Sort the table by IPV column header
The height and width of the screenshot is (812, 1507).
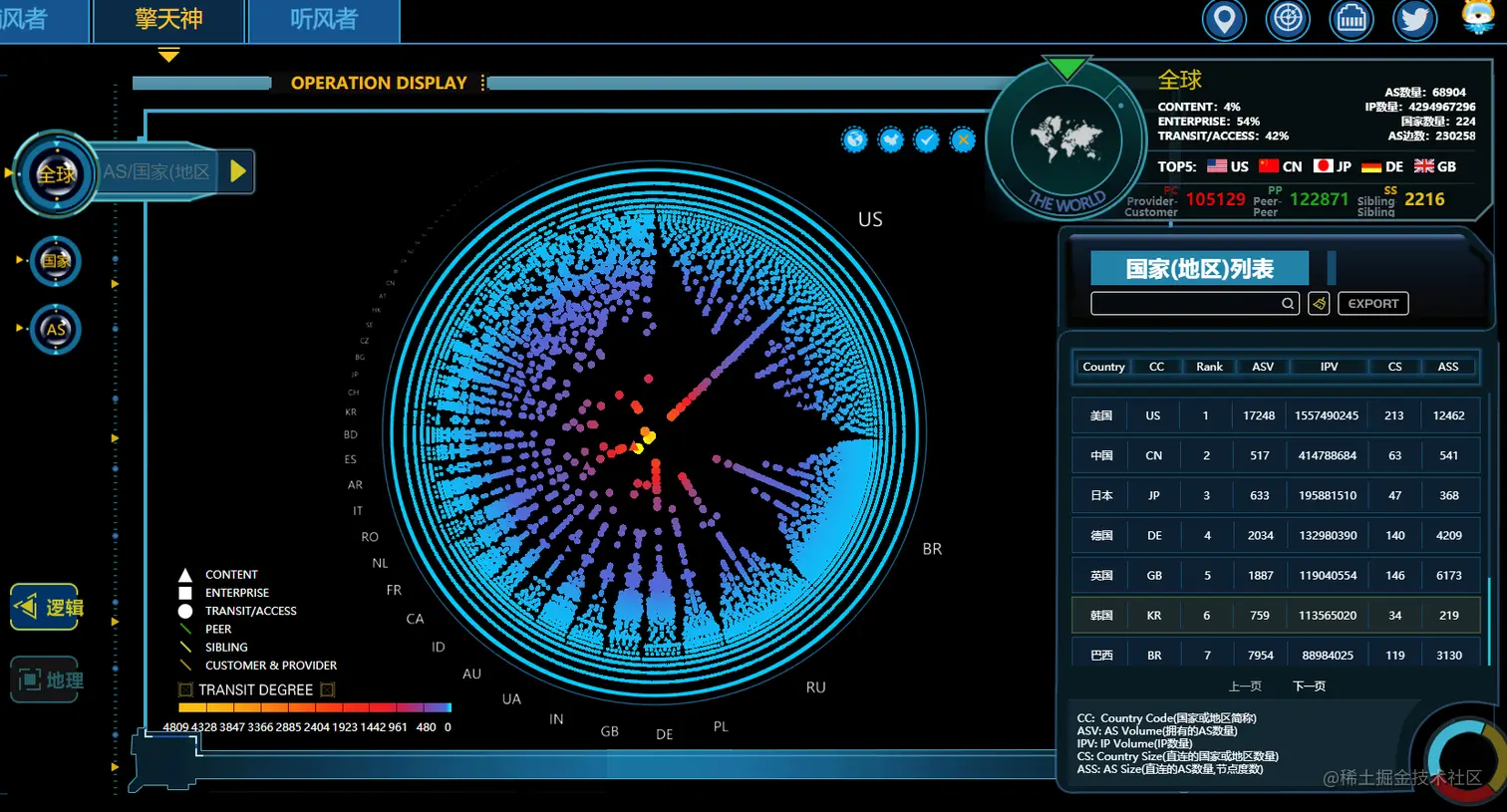1329,367
